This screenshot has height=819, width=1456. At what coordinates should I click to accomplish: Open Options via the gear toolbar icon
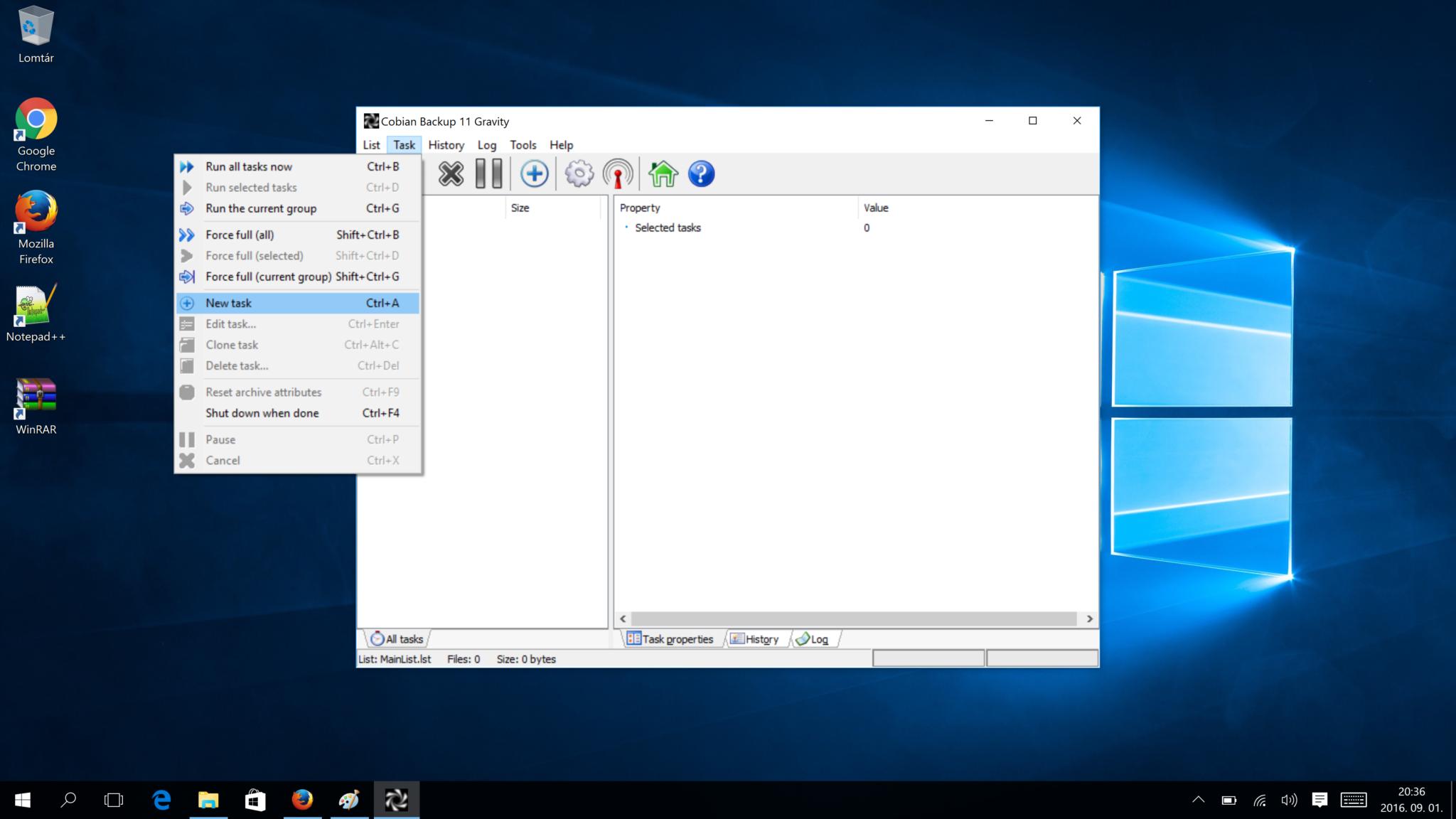tap(578, 173)
